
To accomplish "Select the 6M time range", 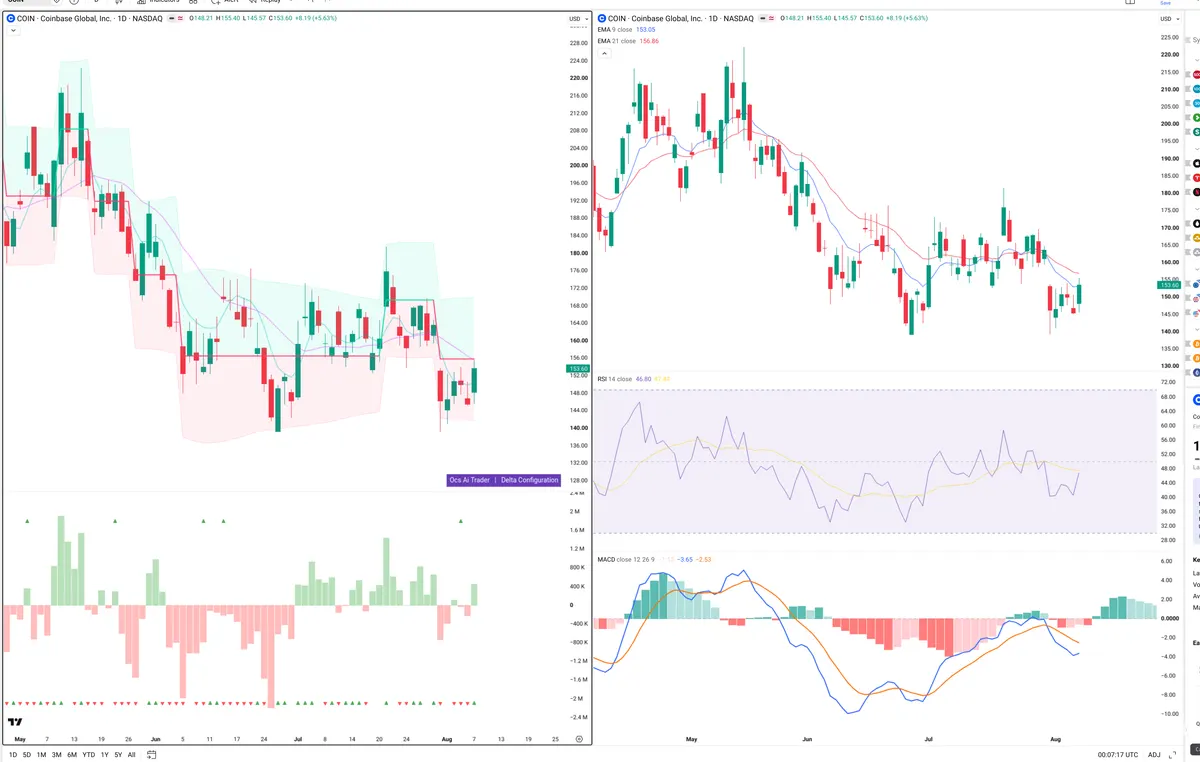I will [72, 755].
